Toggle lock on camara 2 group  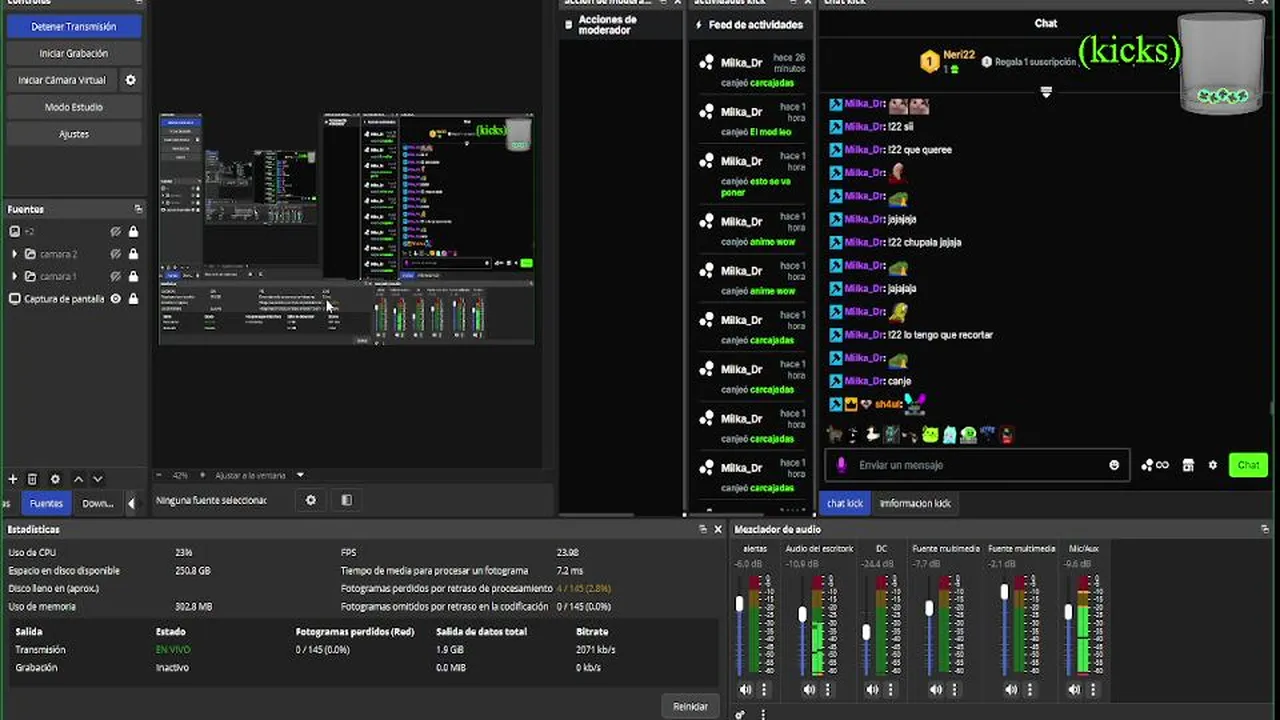[x=133, y=254]
